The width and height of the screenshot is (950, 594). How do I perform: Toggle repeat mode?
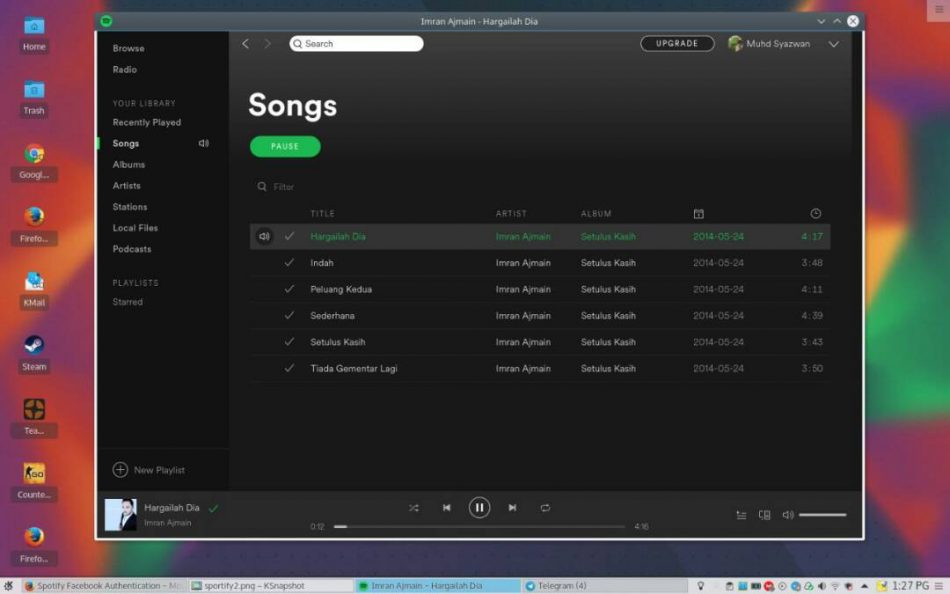(x=545, y=508)
